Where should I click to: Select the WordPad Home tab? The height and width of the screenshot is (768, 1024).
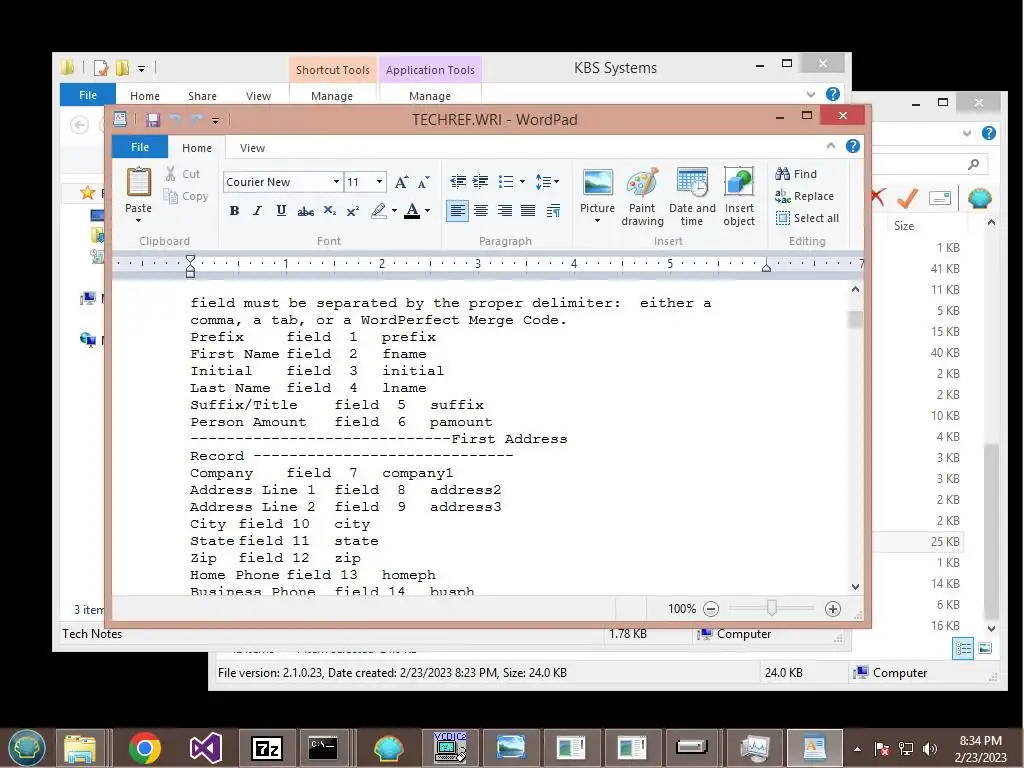(x=197, y=148)
